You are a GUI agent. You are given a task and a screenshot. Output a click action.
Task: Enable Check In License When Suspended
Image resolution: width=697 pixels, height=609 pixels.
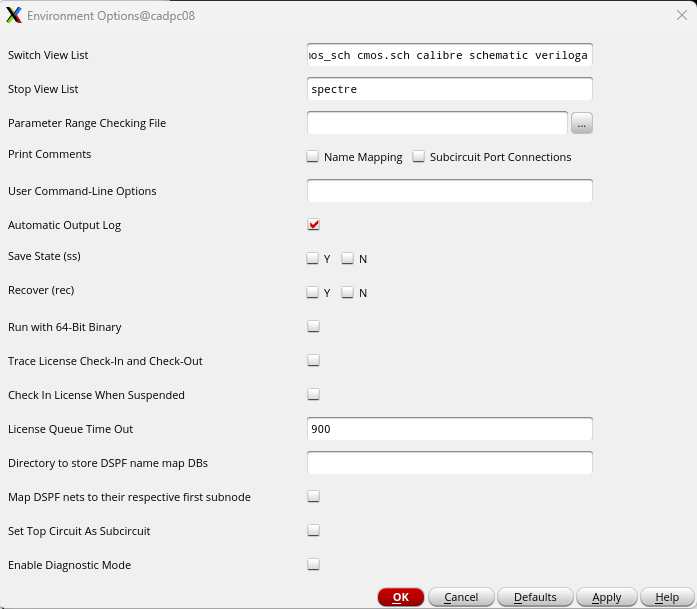[313, 394]
